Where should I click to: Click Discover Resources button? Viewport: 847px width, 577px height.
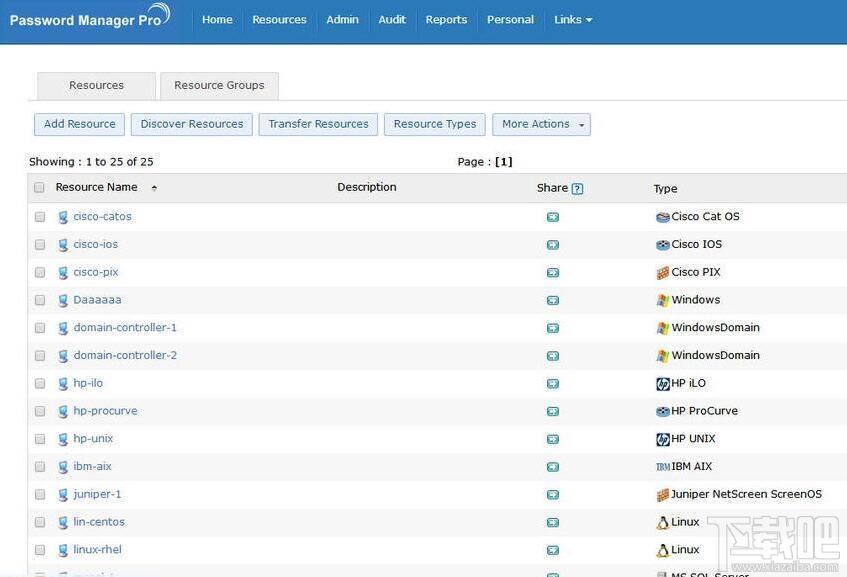coord(192,124)
